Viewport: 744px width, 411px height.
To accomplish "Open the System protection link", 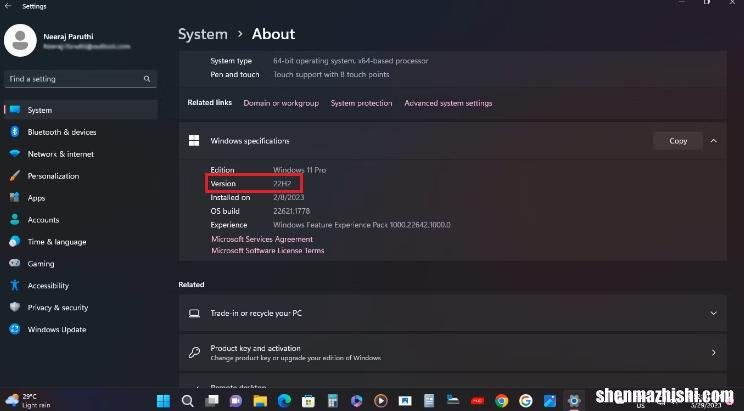I will [x=362, y=103].
